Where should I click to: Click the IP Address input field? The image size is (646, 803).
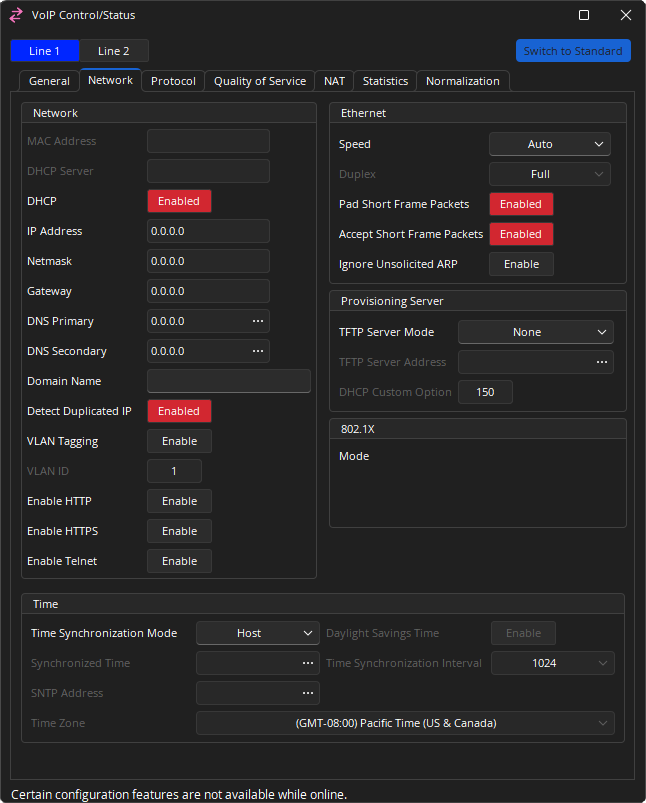(x=208, y=231)
